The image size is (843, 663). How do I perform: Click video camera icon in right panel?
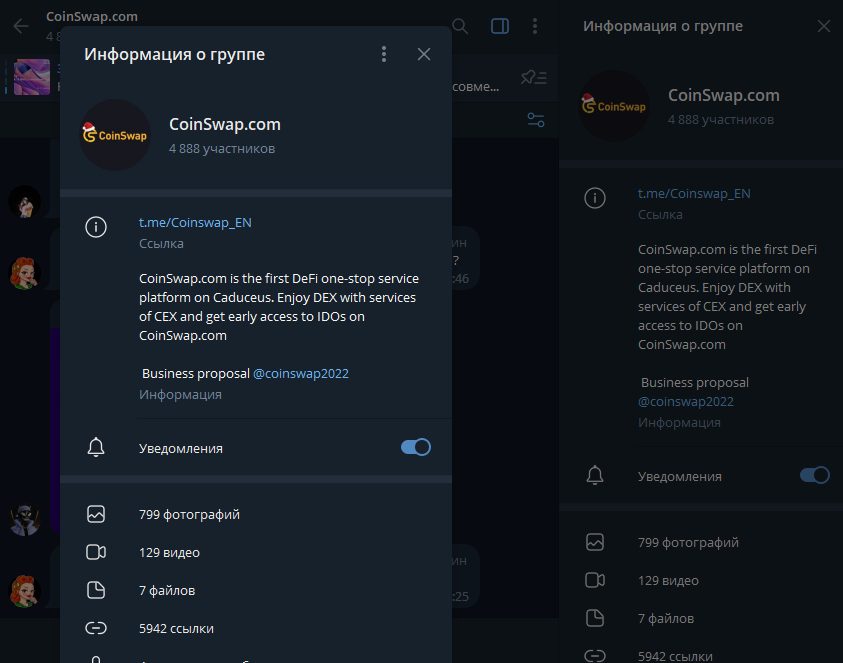click(595, 580)
